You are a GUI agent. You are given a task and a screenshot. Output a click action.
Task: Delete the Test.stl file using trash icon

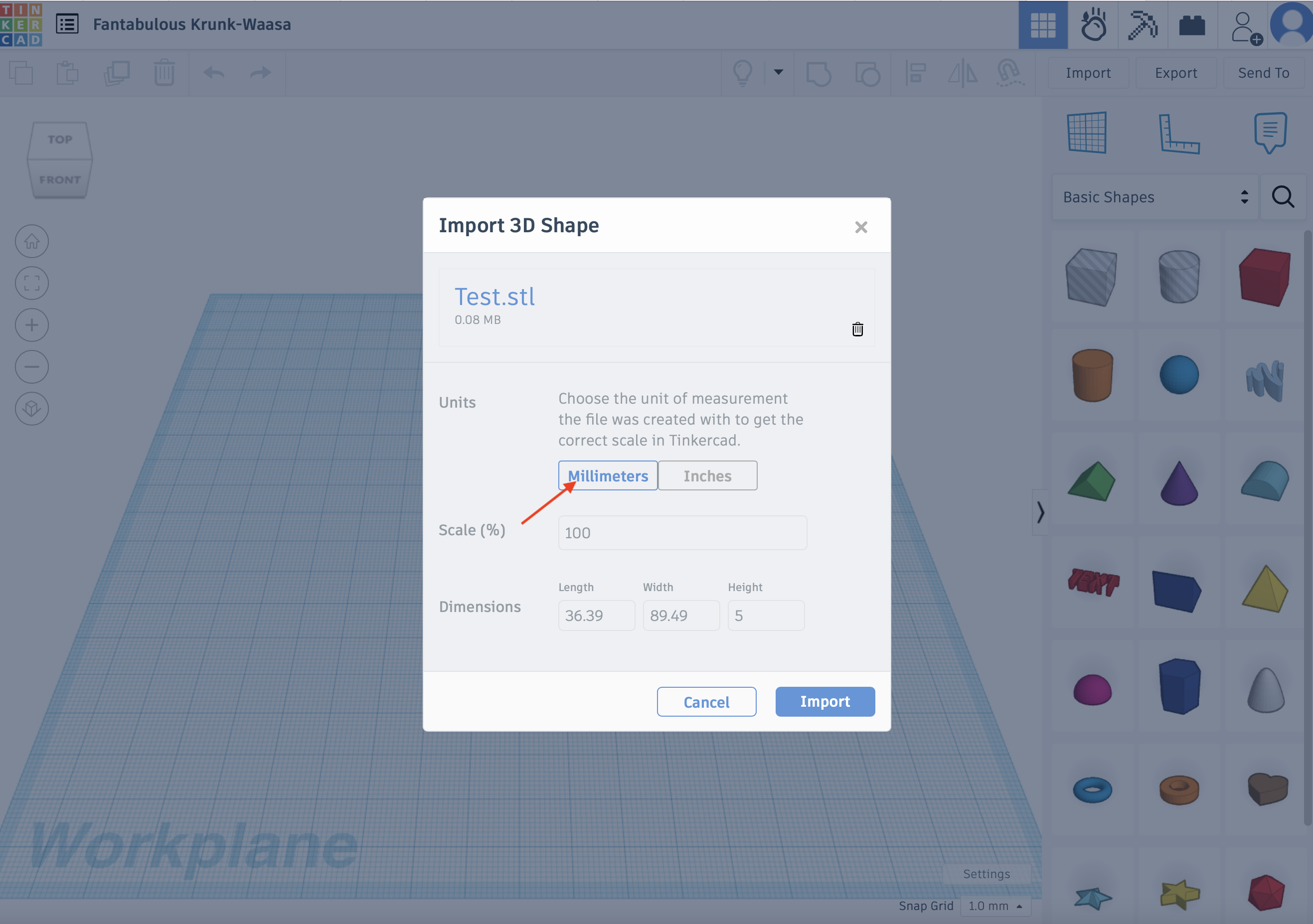[x=857, y=329]
